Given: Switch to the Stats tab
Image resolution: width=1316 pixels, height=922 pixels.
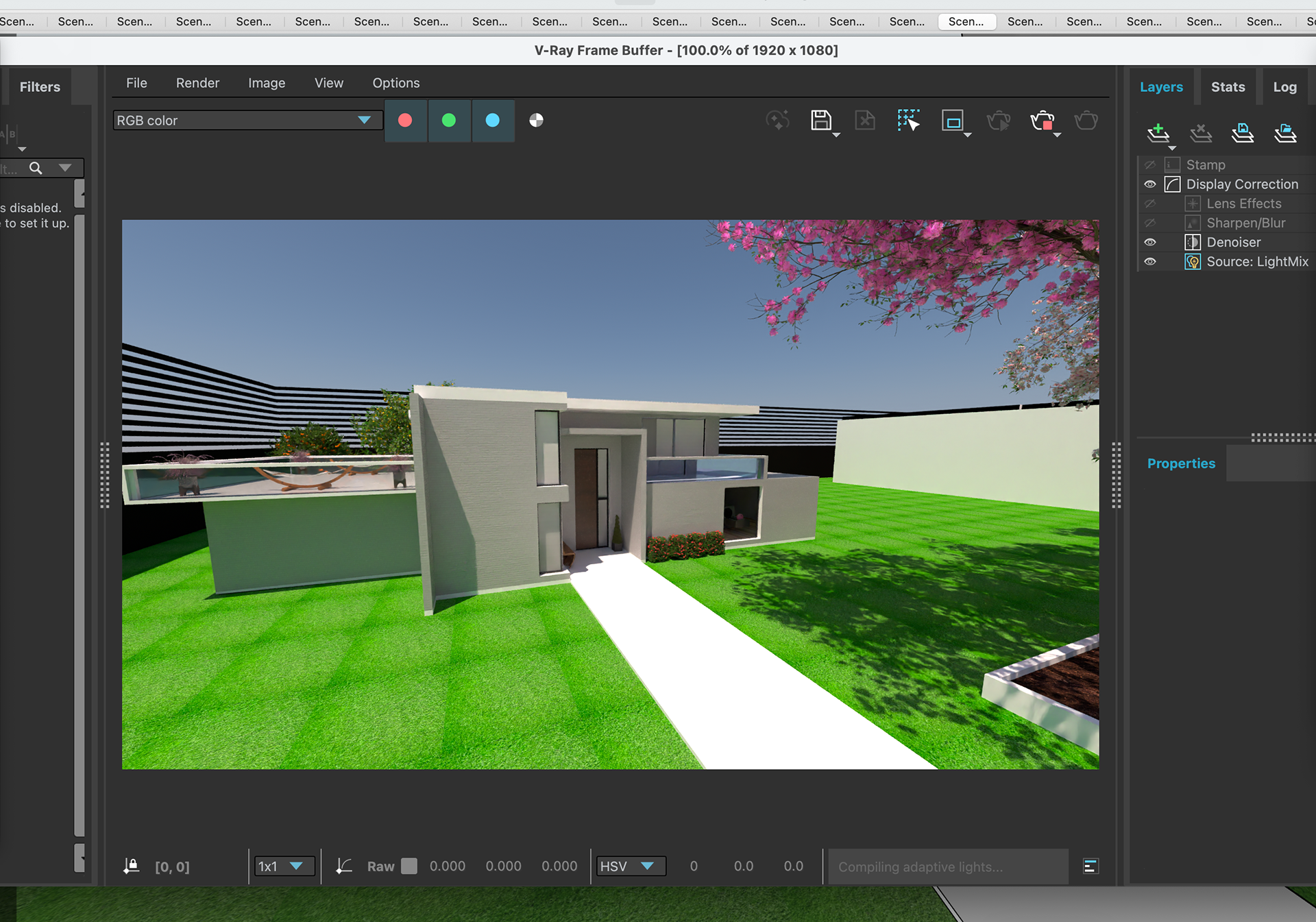Looking at the screenshot, I should (1228, 87).
